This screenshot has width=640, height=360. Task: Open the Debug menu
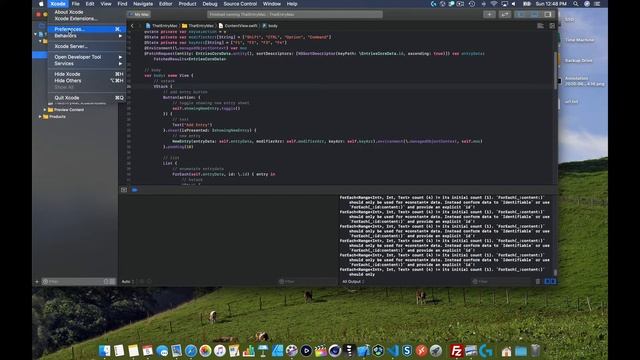(x=210, y=4)
